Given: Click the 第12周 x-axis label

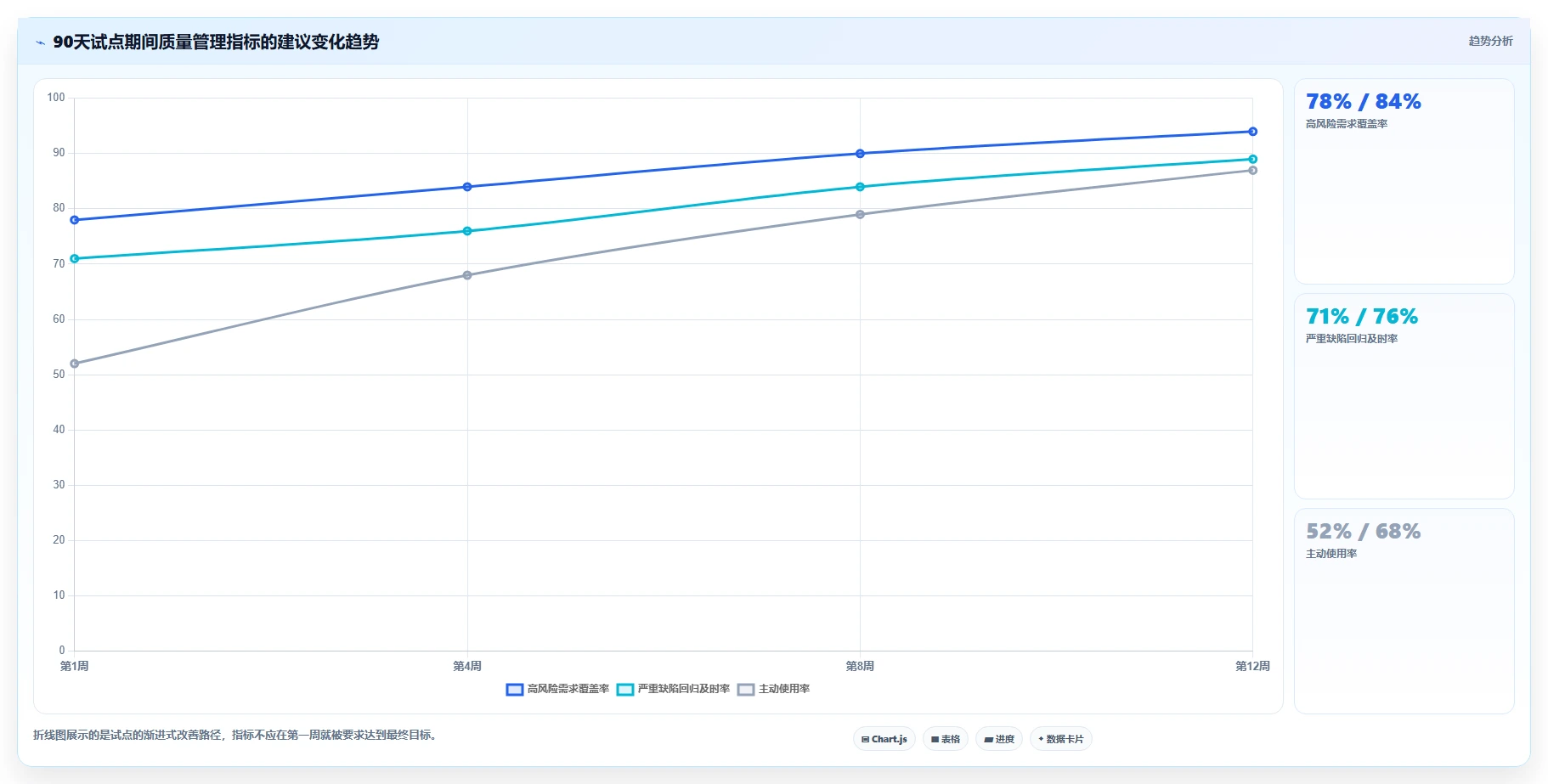Looking at the screenshot, I should click(x=1252, y=666).
